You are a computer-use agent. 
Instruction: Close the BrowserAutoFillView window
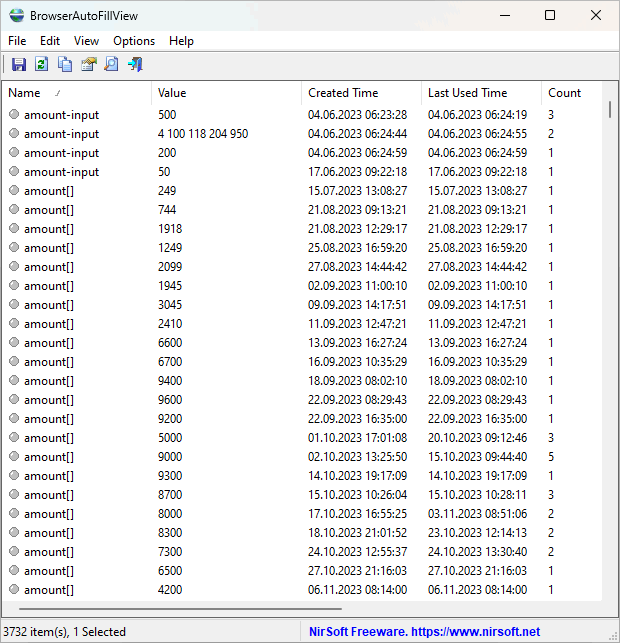[596, 16]
